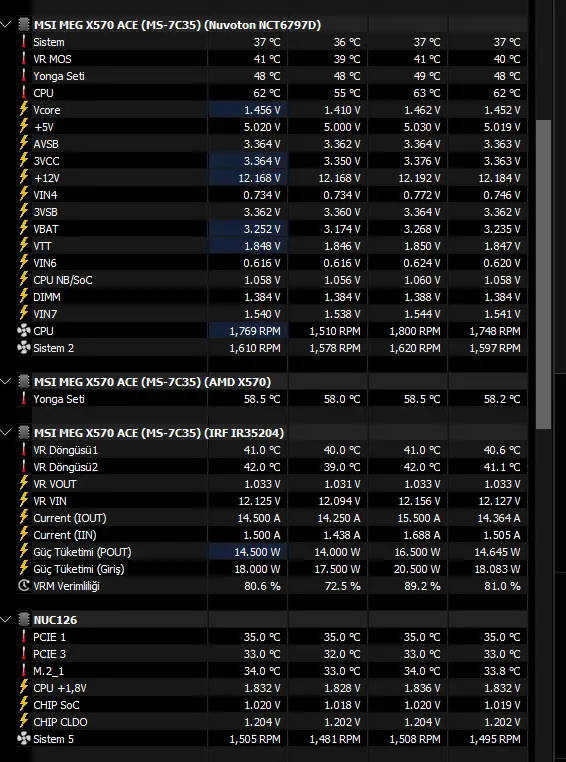
Task: Click the fan icon beside Sistem 2
Action: click(23, 348)
